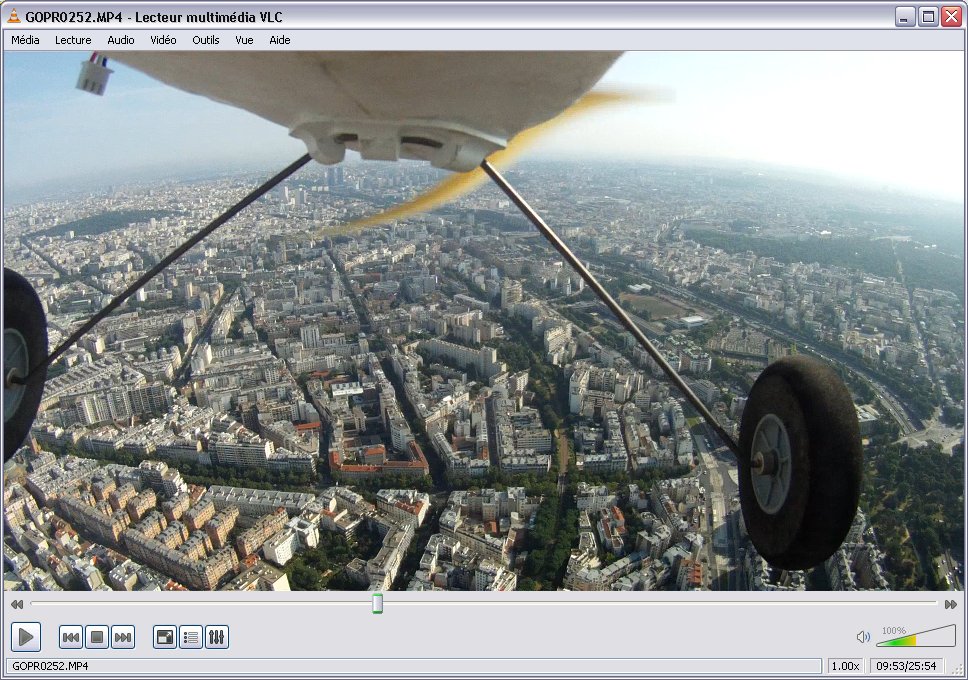
Task: Click the 1.00x playback speed indicator
Action: click(845, 666)
